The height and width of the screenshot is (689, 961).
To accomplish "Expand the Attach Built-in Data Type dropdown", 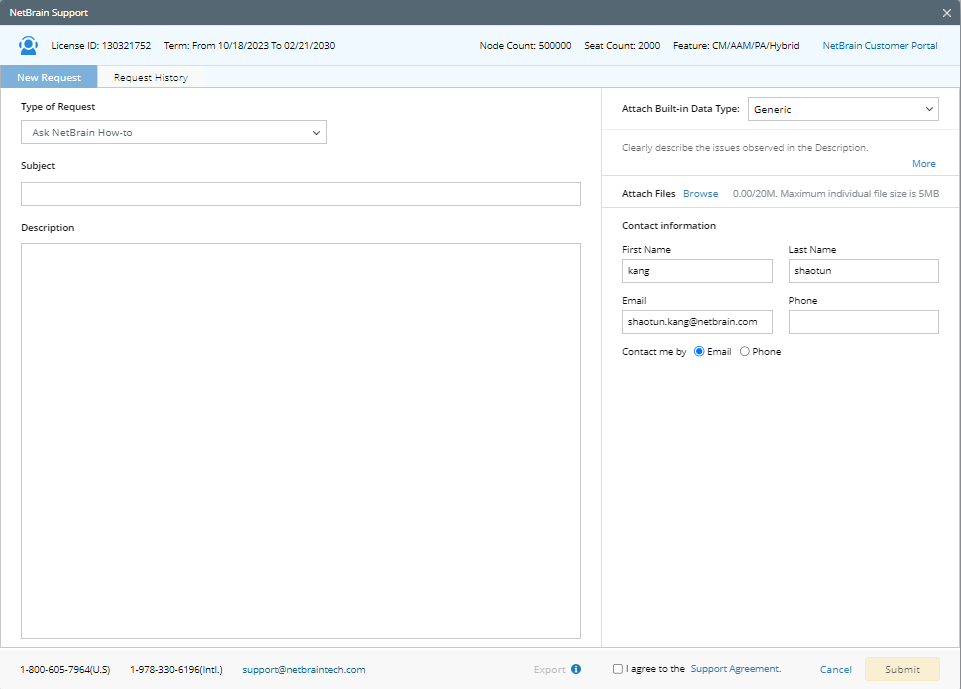I will [x=842, y=109].
